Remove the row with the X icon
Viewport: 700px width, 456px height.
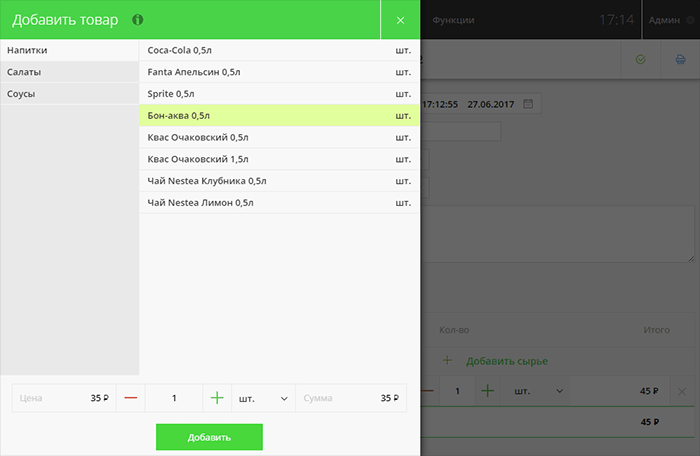click(x=682, y=392)
